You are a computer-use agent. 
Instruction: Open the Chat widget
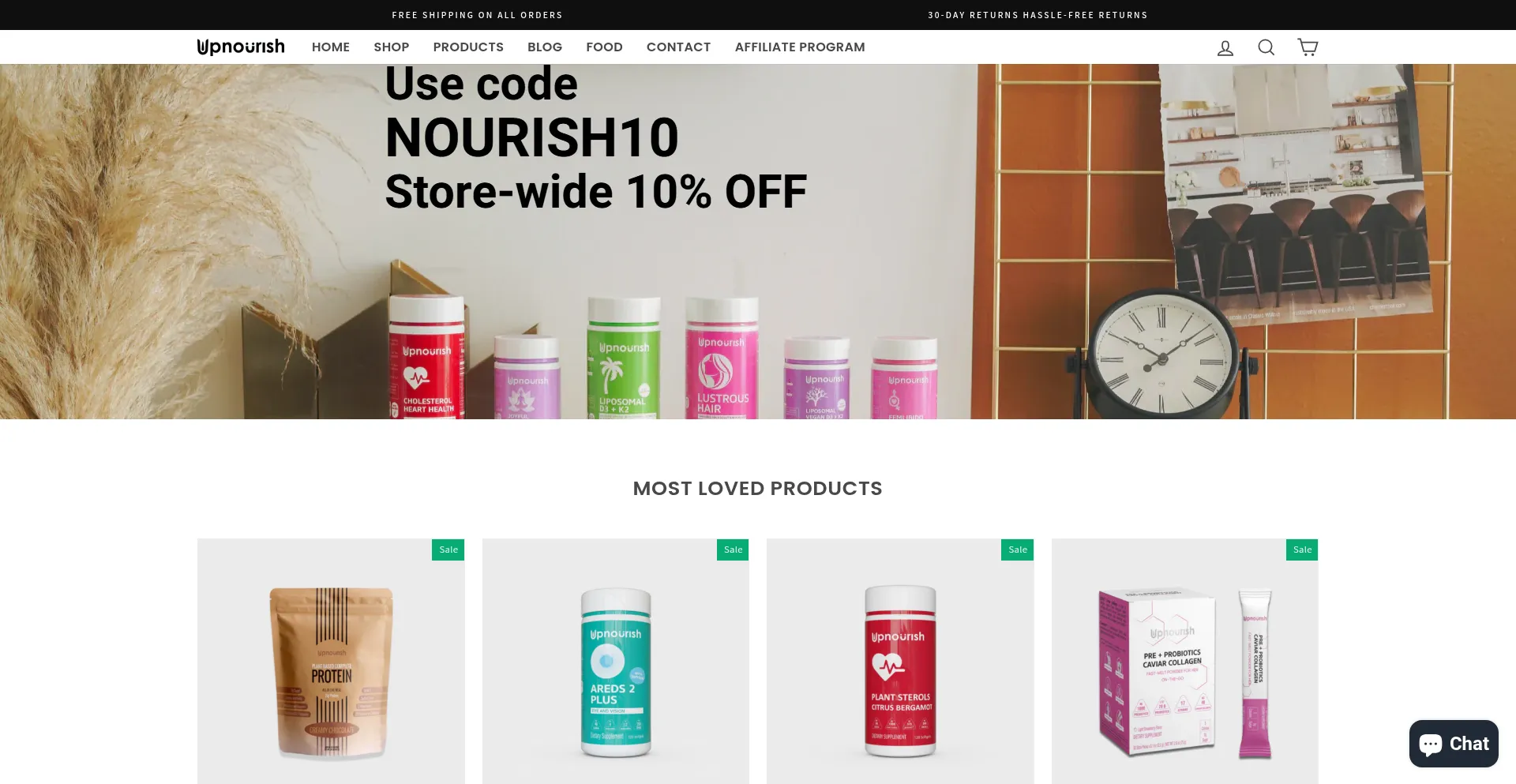click(x=1454, y=744)
